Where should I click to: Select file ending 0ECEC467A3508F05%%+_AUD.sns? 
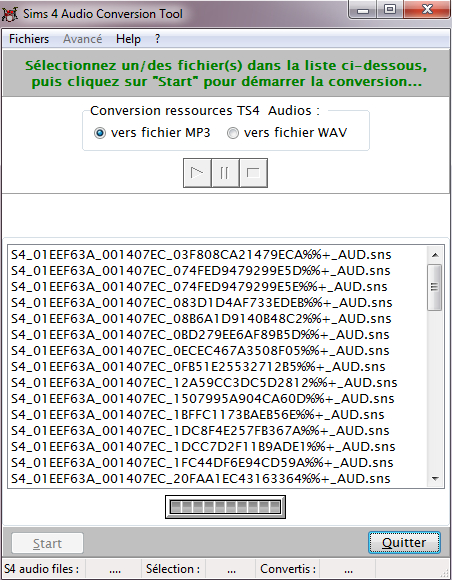218,351
